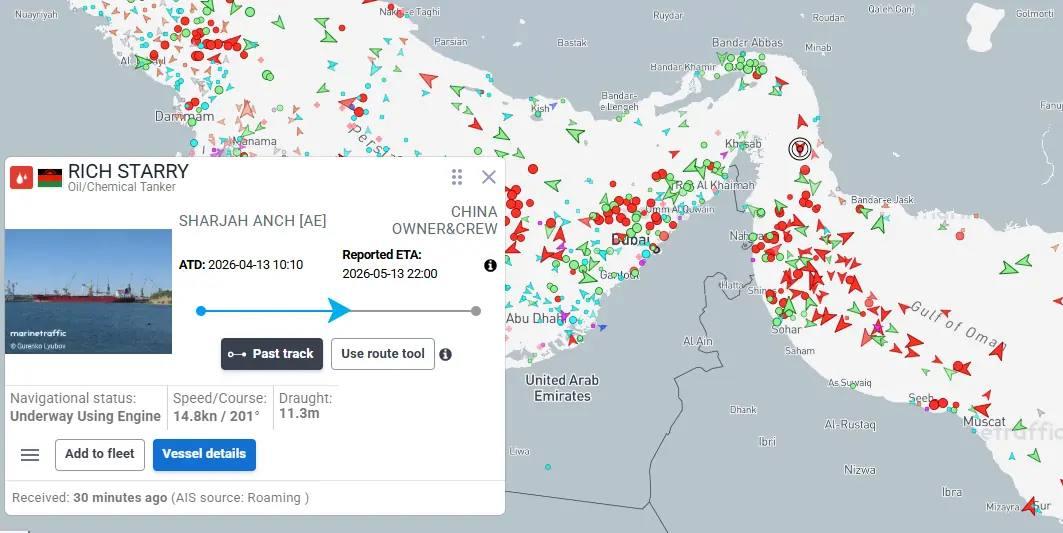
Task: Click the grey destination dot on voyage line
Action: point(476,311)
